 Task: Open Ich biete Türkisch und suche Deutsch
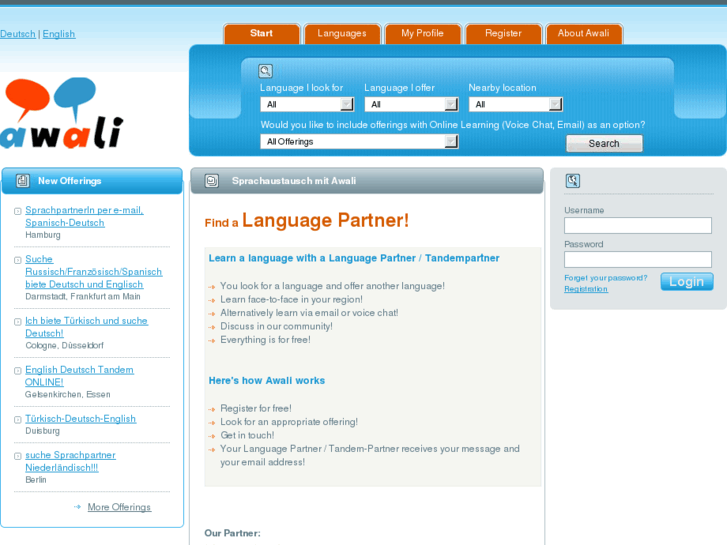tap(87, 327)
